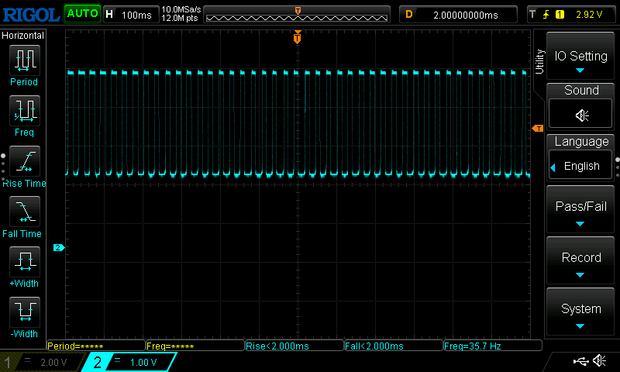Click the USB connection status icon
The image size is (620, 372).
tap(580, 361)
